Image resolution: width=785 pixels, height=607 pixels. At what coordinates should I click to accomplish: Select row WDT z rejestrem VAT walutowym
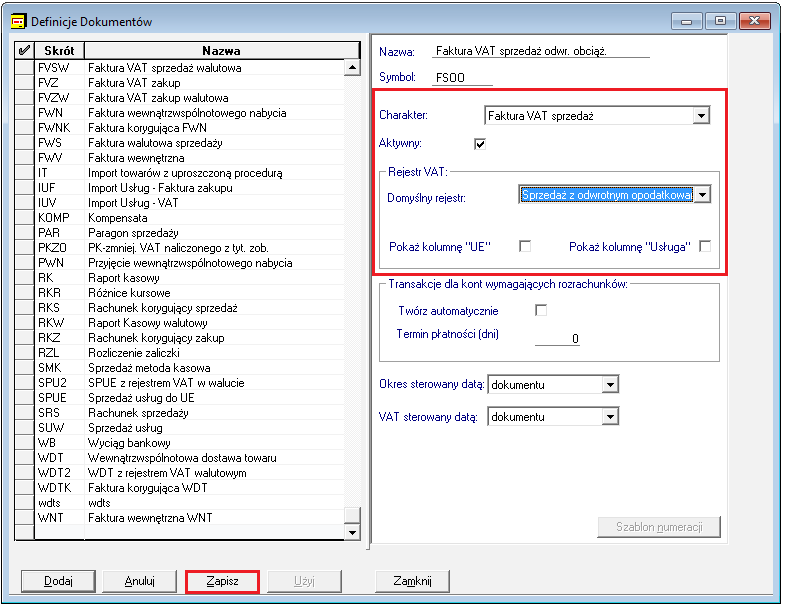click(x=189, y=473)
